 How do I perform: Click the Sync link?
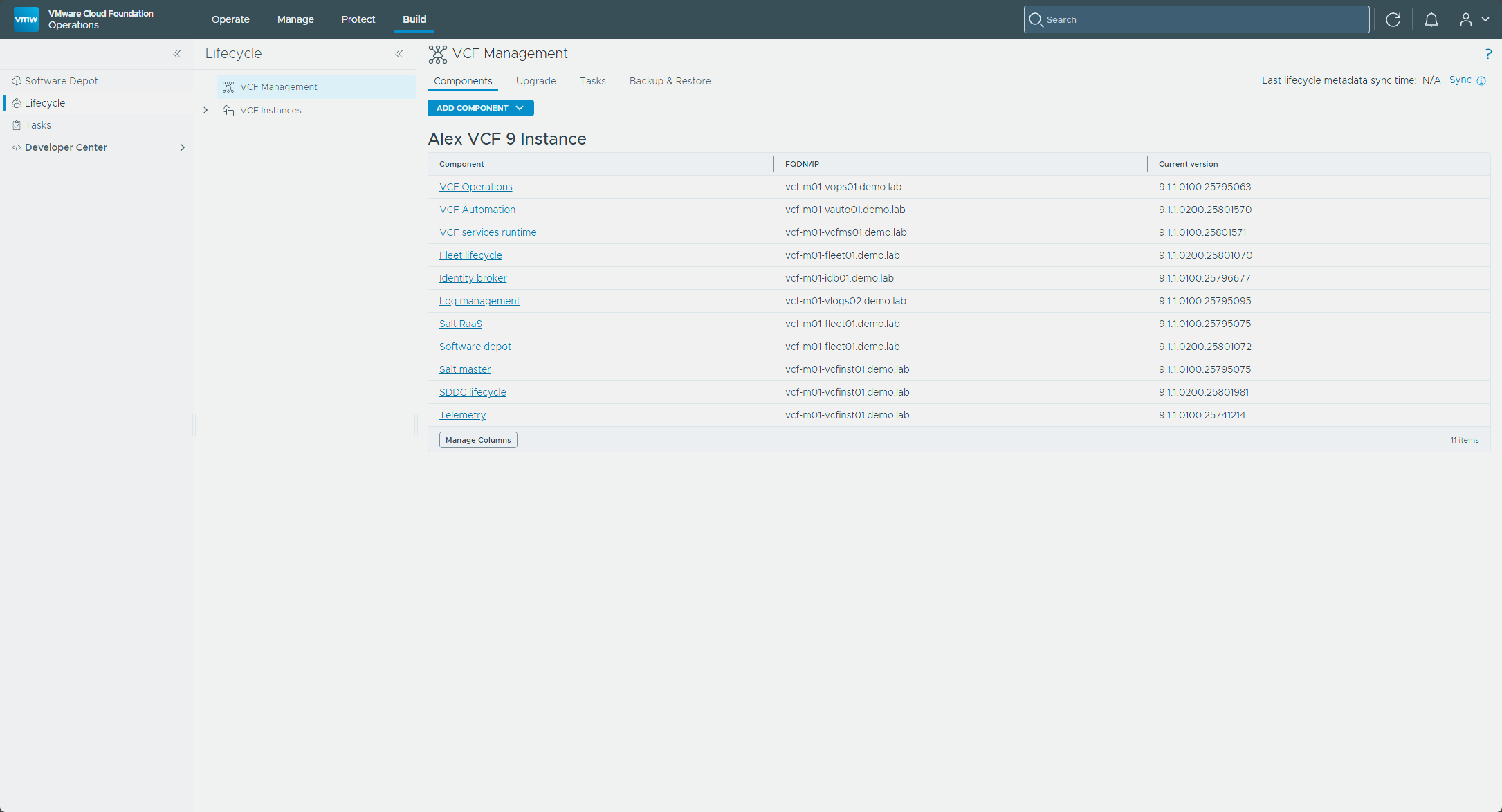[1460, 80]
